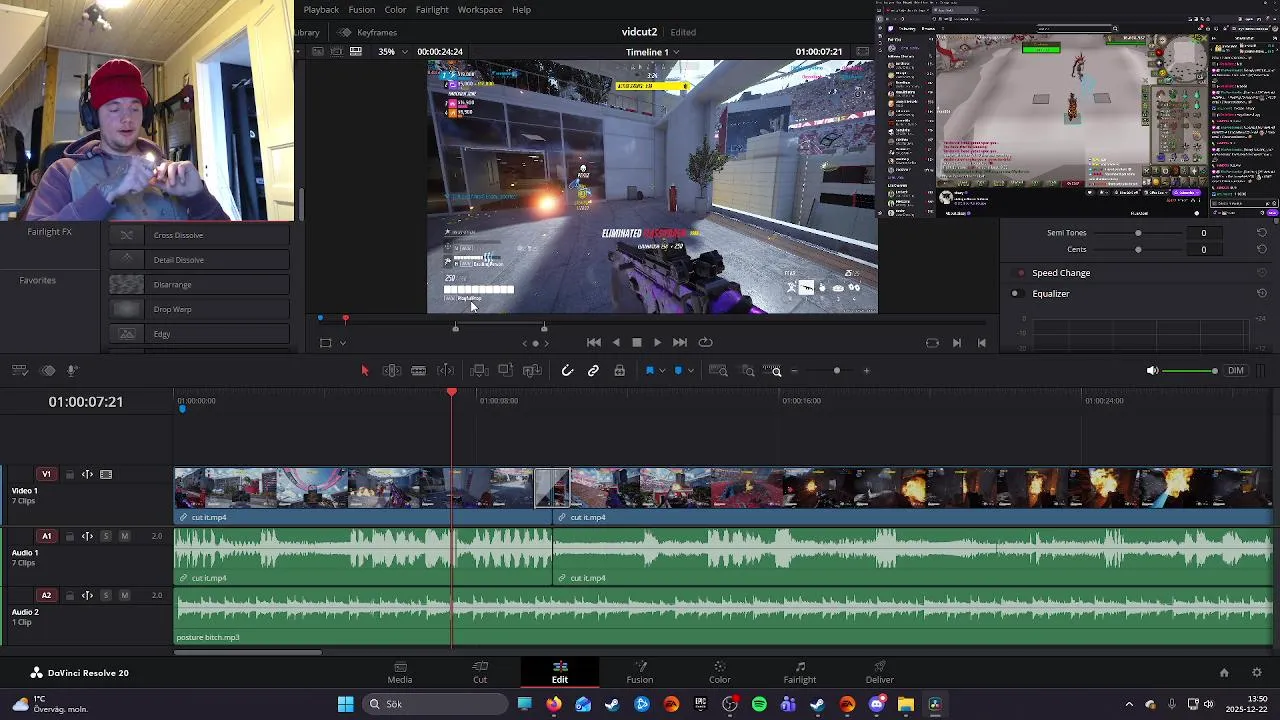Solo the Audio 2 track
Viewport: 1280px width, 720px height.
106,596
